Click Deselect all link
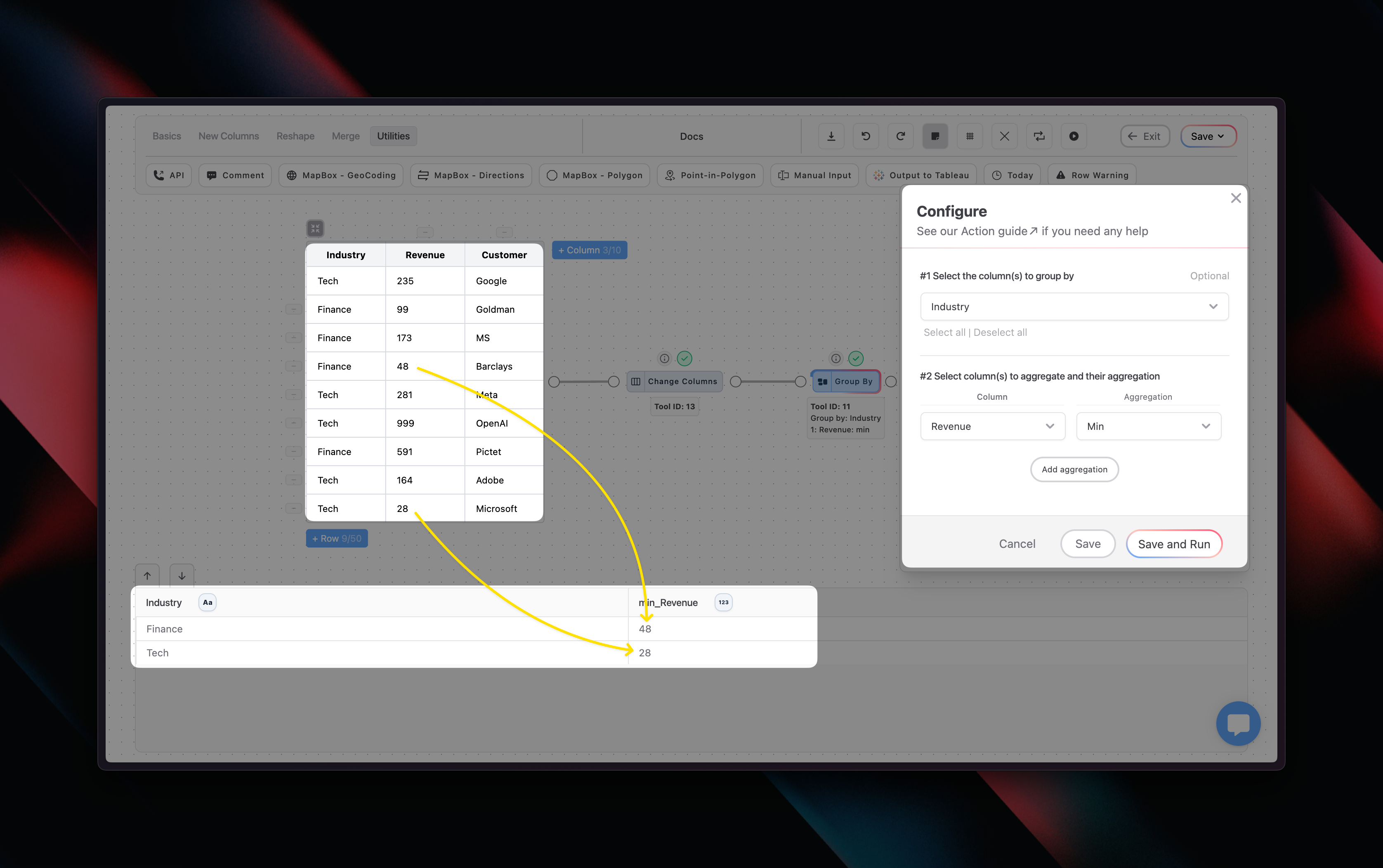The height and width of the screenshot is (868, 1383). [1000, 333]
